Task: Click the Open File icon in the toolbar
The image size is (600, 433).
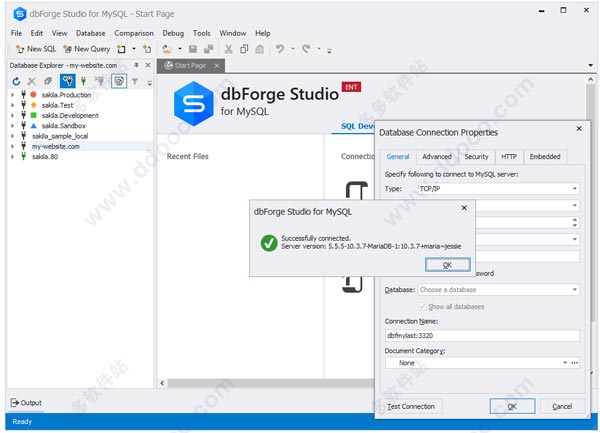Action: tap(167, 49)
